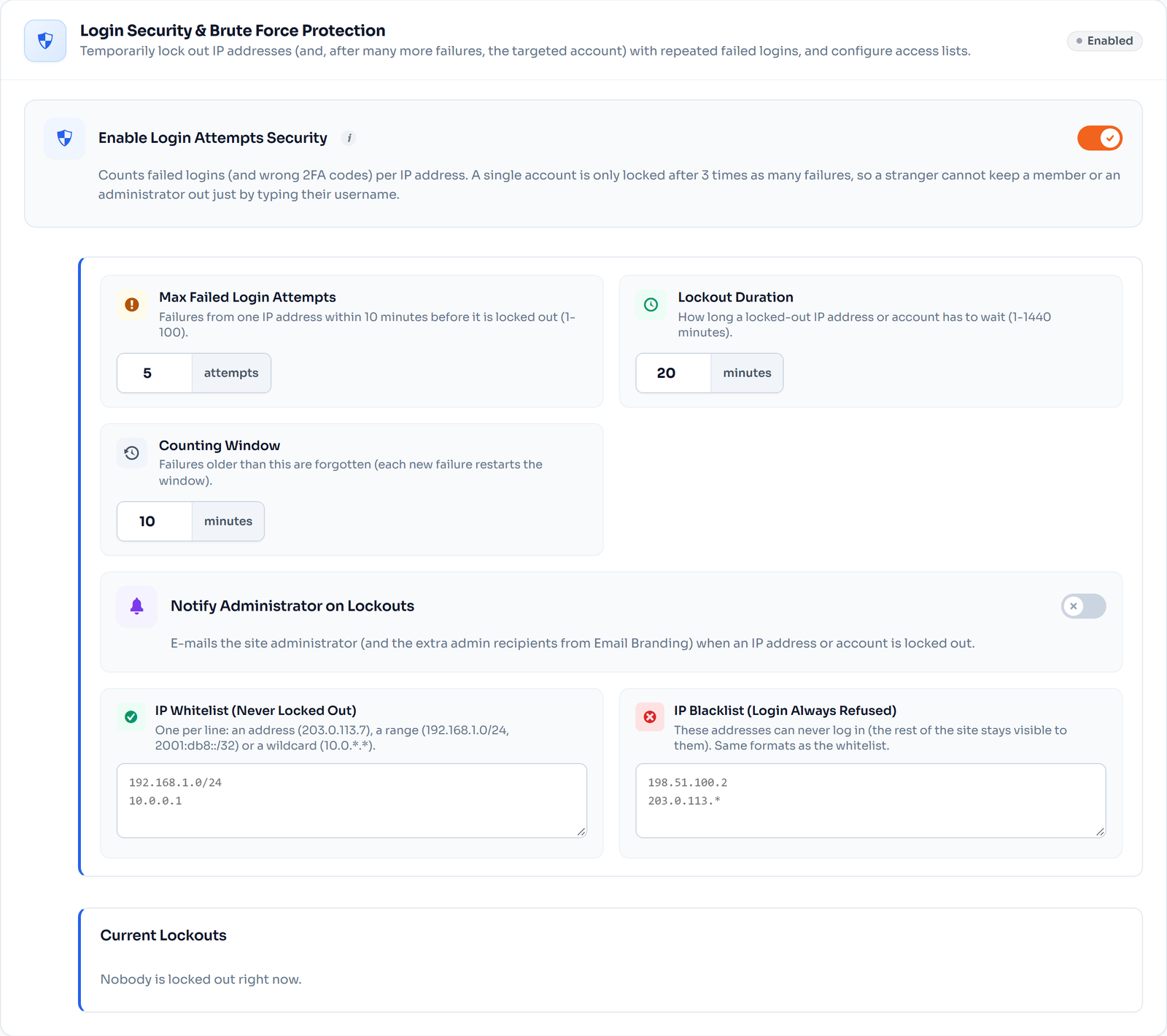Click the 'minutes' label beside Lockout Duration value
The height and width of the screenshot is (1036, 1167).
(x=747, y=373)
